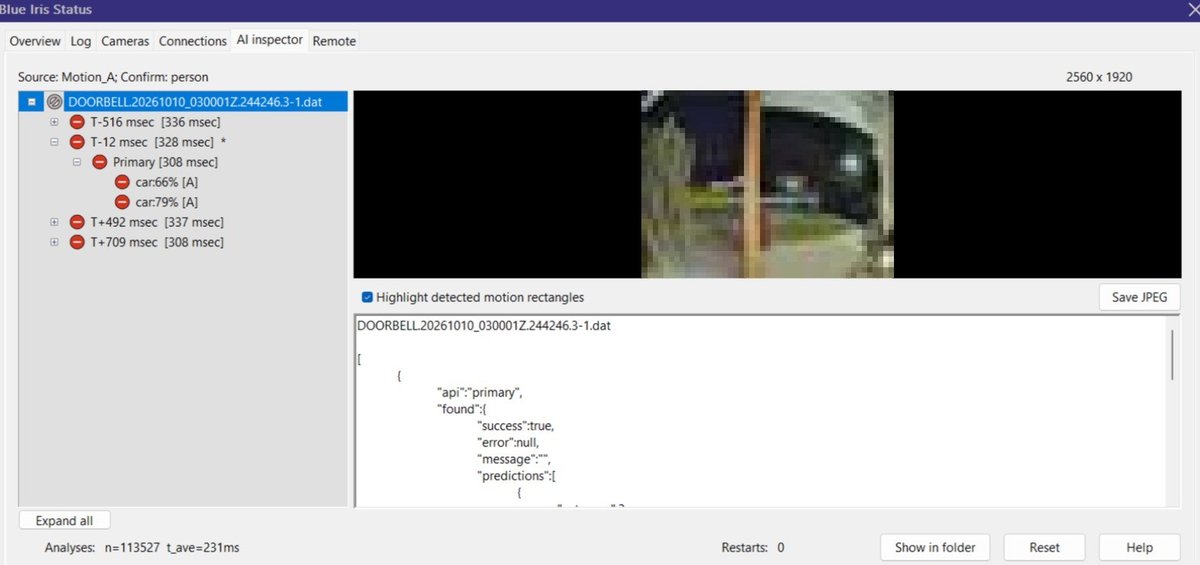Select the AI inspector tab
The width and height of the screenshot is (1200, 565).
(270, 40)
